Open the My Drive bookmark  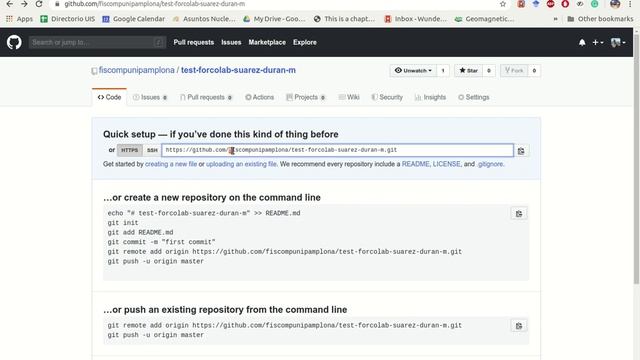tap(274, 19)
